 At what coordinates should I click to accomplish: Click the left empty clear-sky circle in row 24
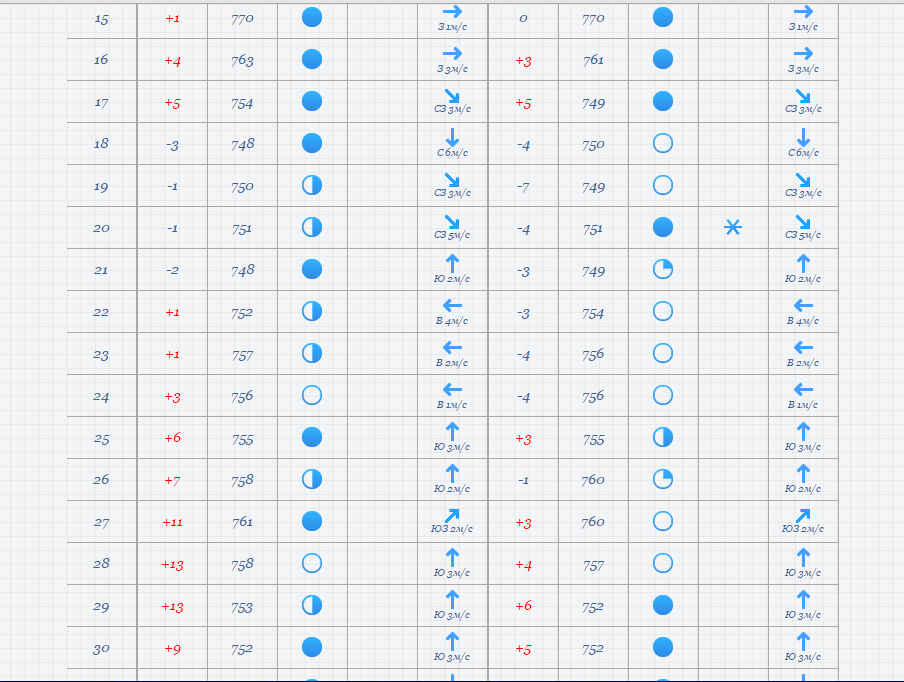(312, 395)
